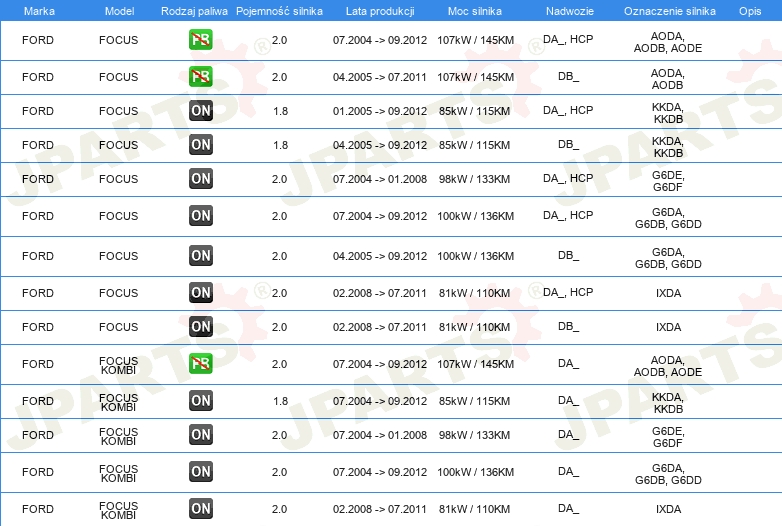The width and height of the screenshot is (782, 526).
Task: Click ON icon in Focus 100kW DA_, HCP row
Action: (200, 215)
